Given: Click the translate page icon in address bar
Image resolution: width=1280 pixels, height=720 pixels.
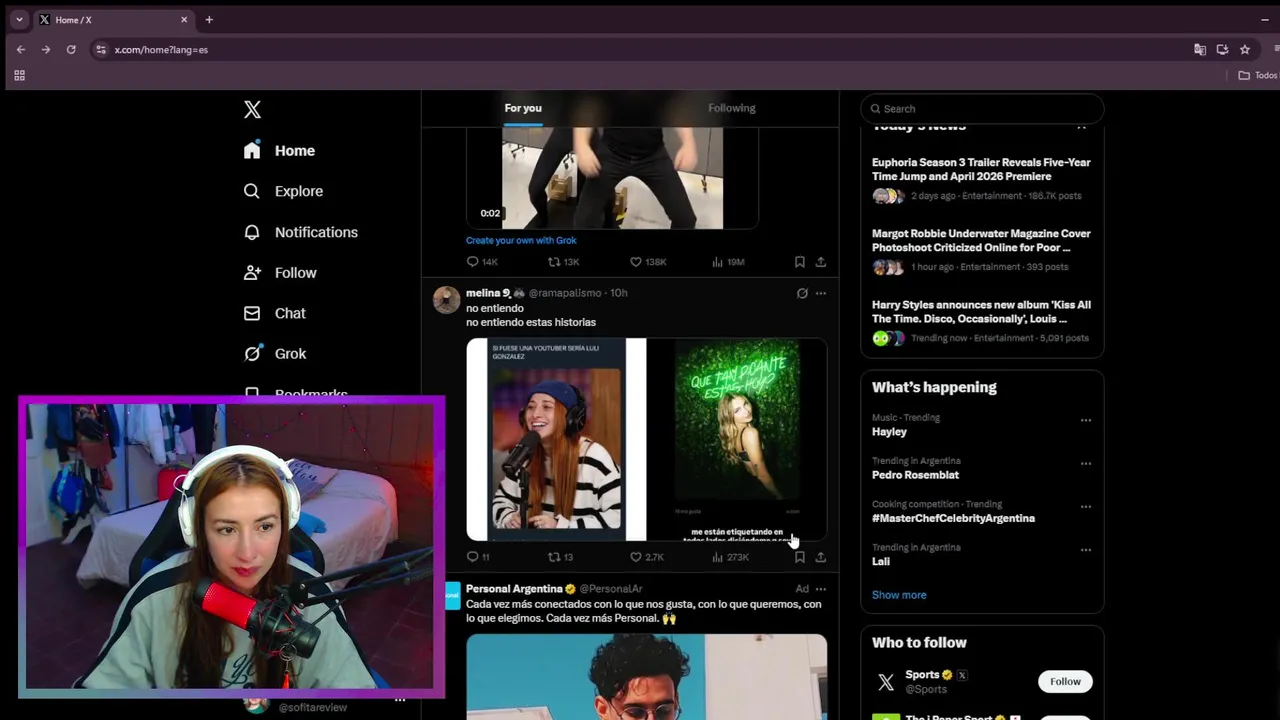Looking at the screenshot, I should tap(1200, 49).
